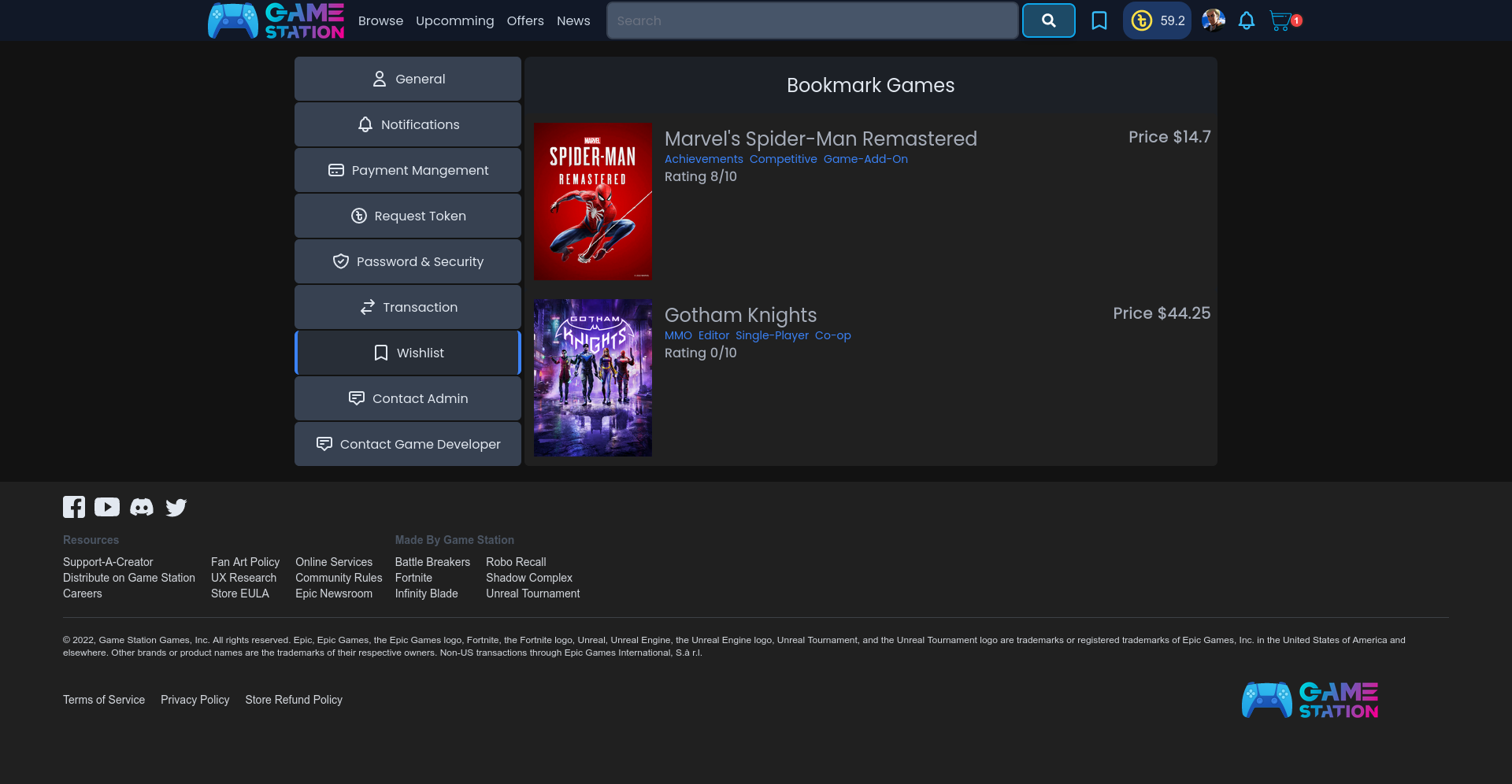Click Price $44.25 text
The image size is (1512, 784).
point(1162,313)
